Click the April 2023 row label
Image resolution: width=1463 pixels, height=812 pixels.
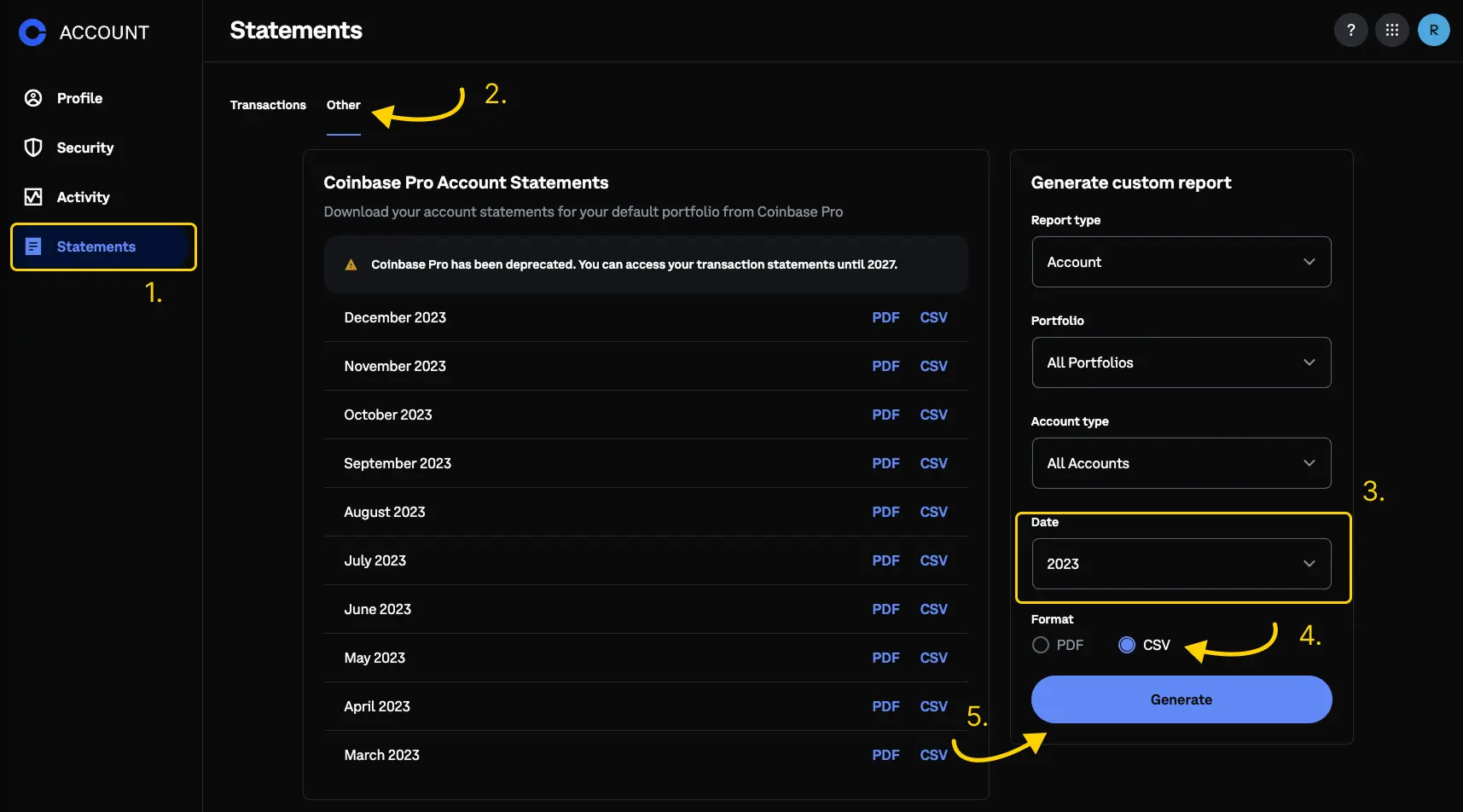click(x=377, y=706)
